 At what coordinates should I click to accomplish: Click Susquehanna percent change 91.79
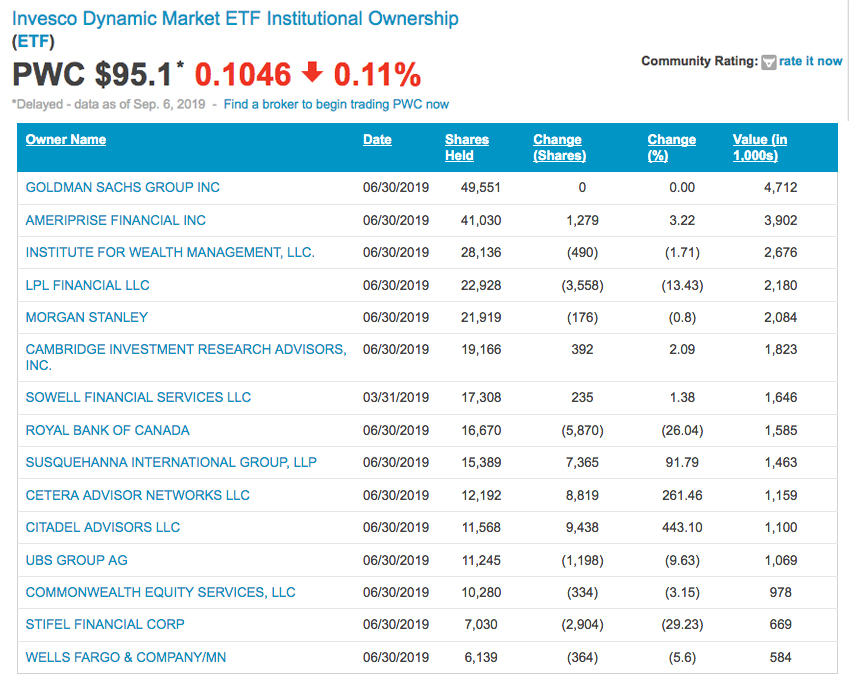click(682, 462)
